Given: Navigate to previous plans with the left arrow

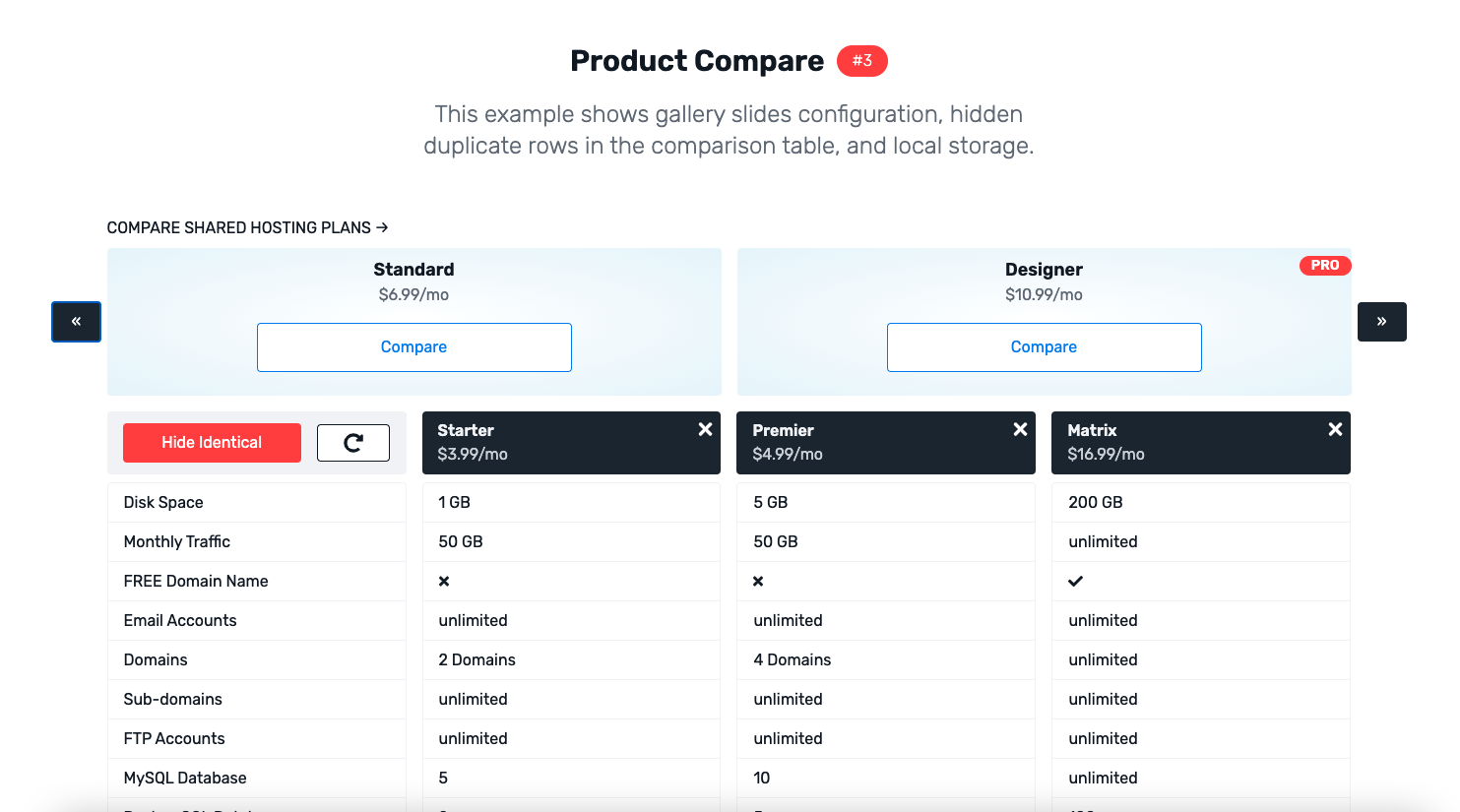Looking at the screenshot, I should pyautogui.click(x=76, y=322).
